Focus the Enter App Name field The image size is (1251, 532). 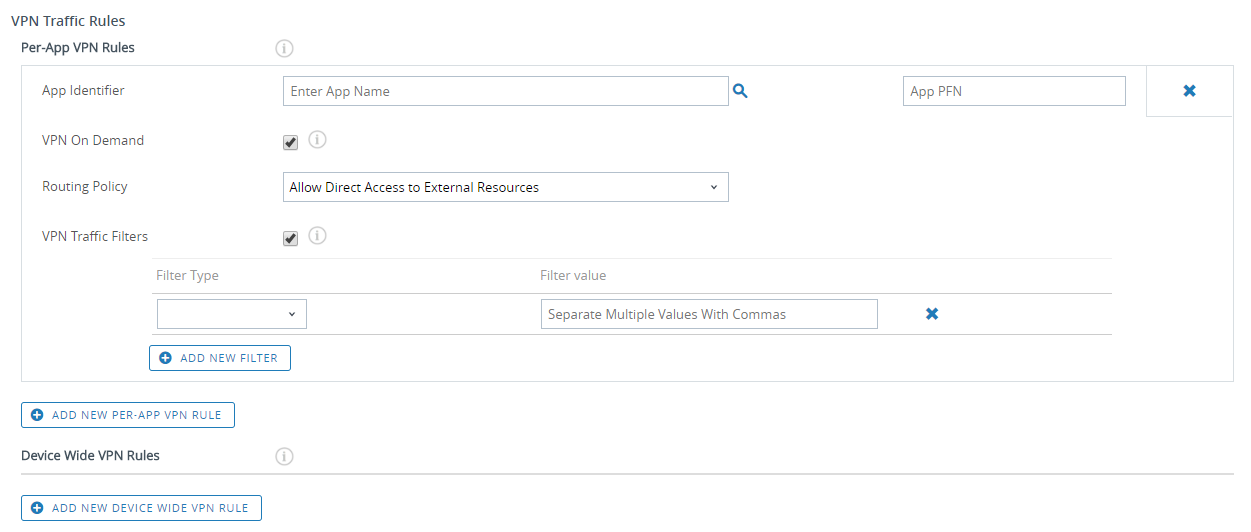coord(505,91)
